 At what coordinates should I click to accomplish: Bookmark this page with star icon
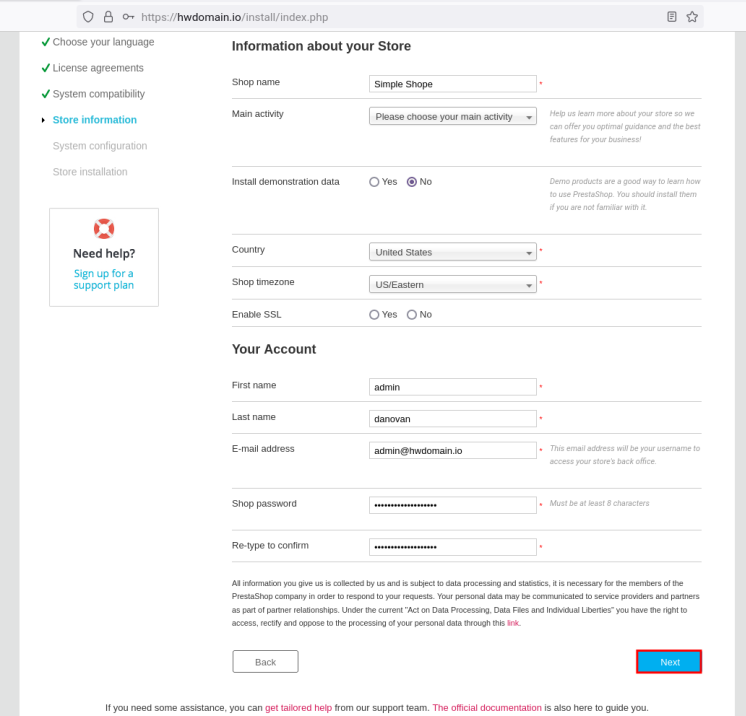(x=692, y=17)
